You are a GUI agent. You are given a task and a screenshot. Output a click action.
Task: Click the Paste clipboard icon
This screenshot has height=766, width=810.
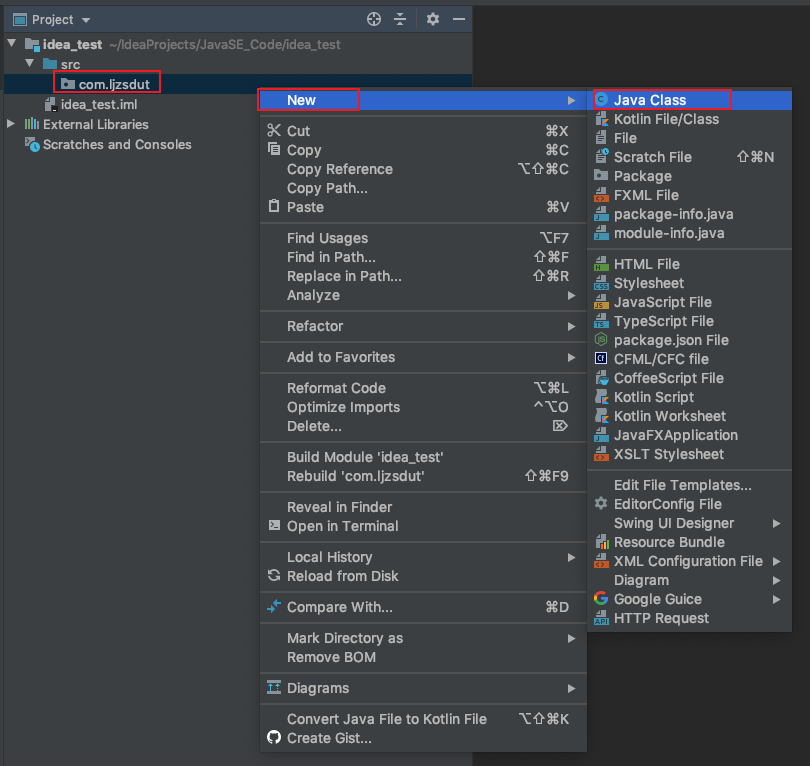click(274, 207)
